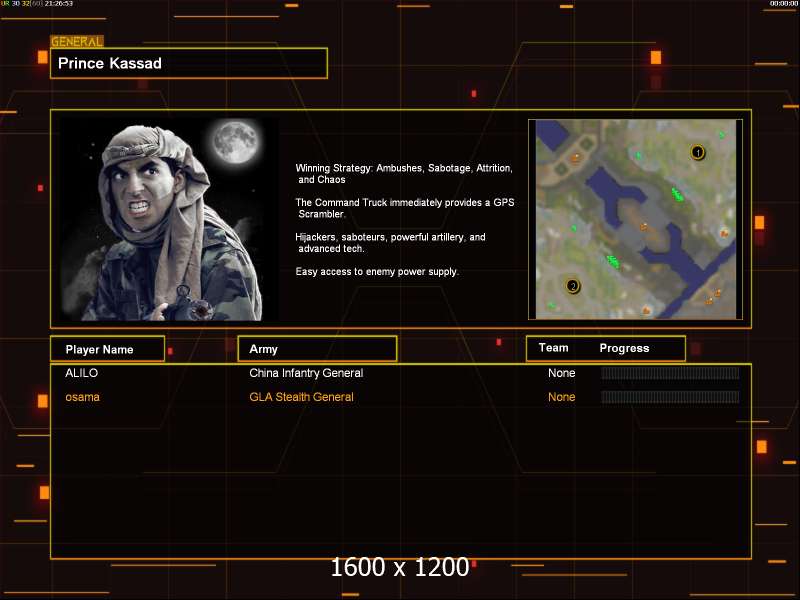
Task: Click the 00:00:00 timer in top-right corner
Action: coord(777,4)
